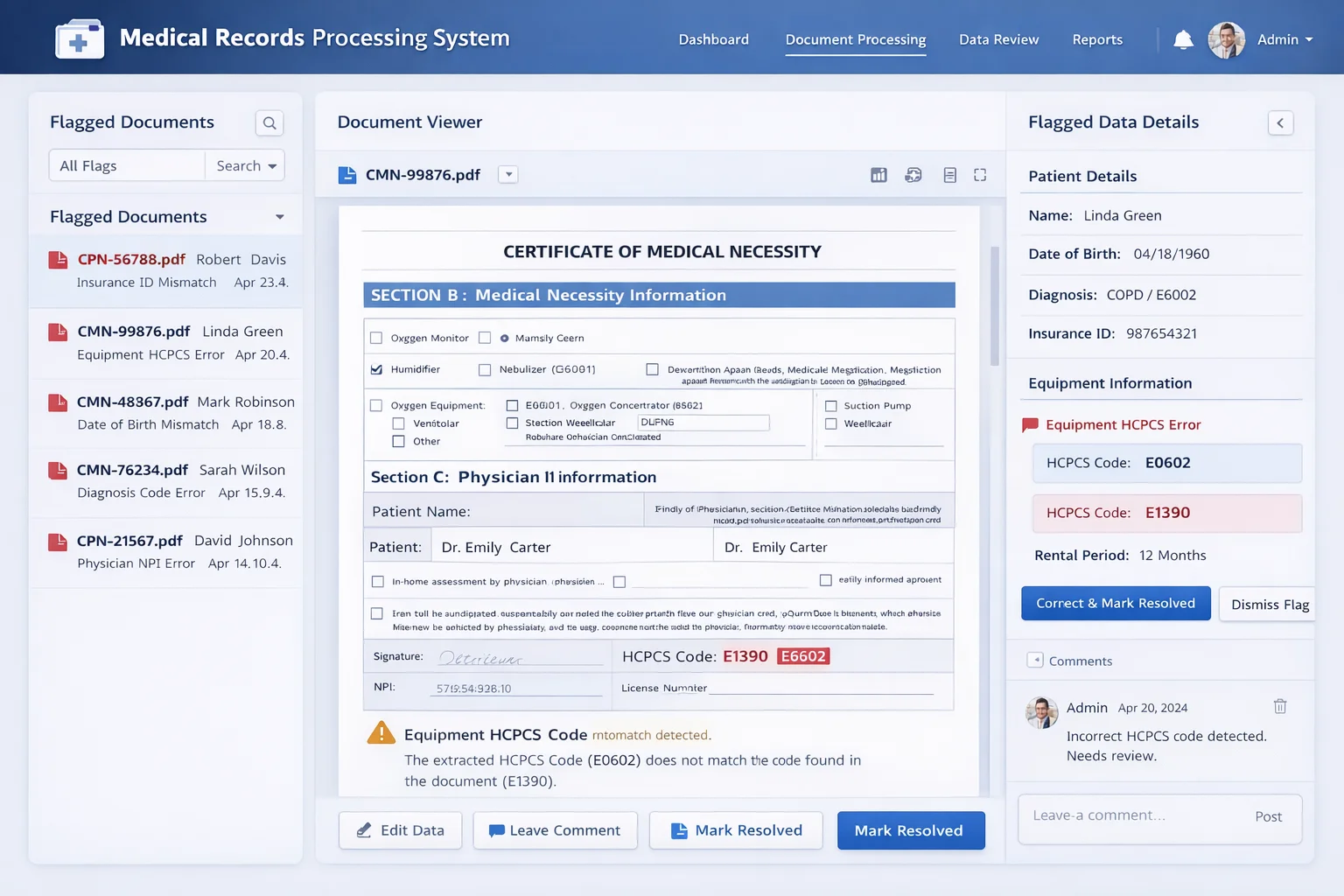This screenshot has height=896, width=1344.
Task: Click the DLFNG text field in form
Action: click(x=703, y=423)
